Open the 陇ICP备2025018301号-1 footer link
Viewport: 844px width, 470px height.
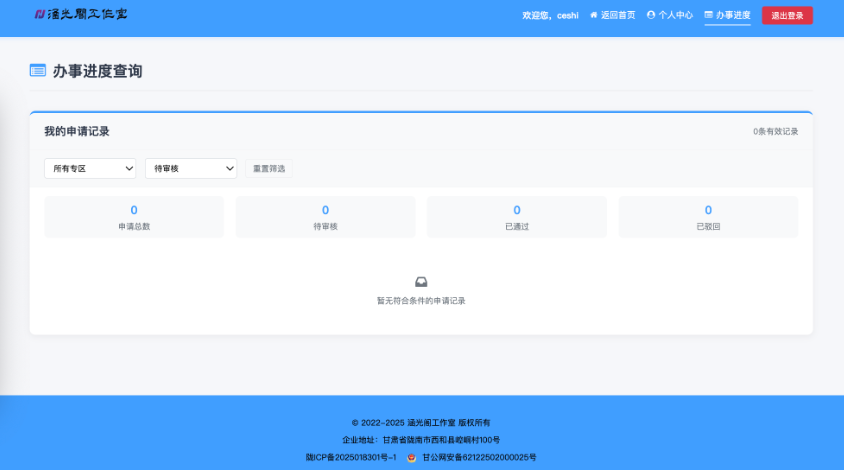click(351, 457)
